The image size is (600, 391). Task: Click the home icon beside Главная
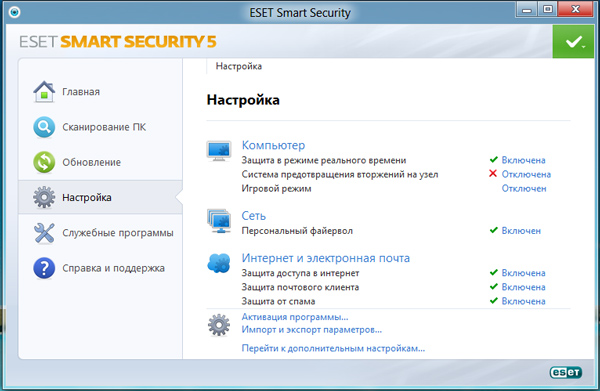[44, 92]
